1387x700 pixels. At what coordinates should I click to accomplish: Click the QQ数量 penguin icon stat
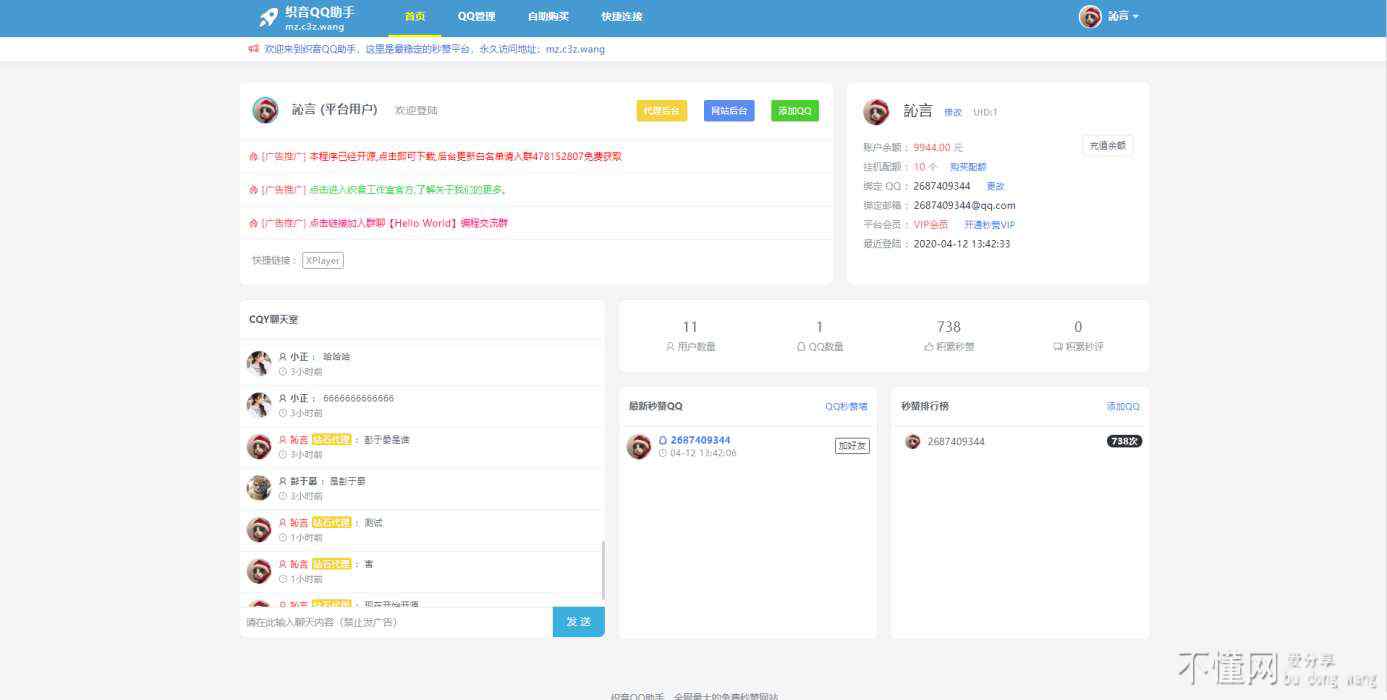(x=801, y=347)
